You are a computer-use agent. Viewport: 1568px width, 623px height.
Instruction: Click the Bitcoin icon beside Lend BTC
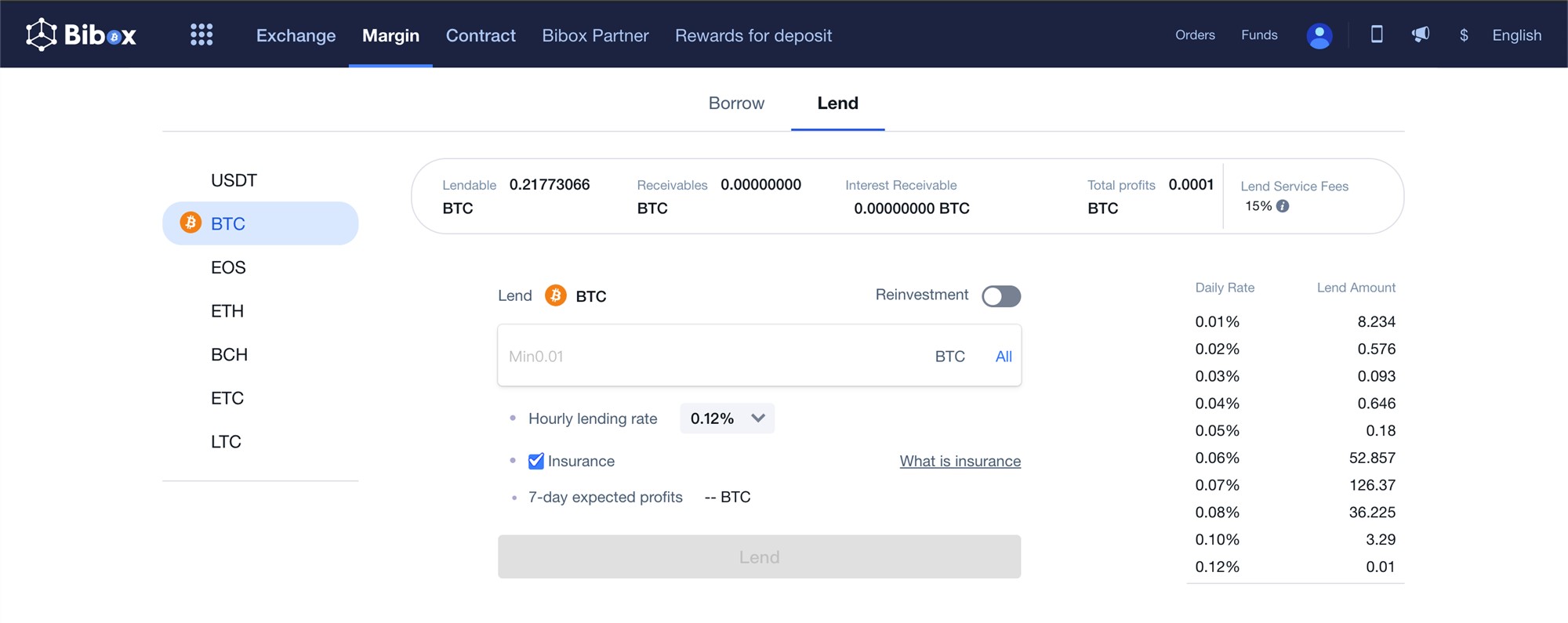point(555,295)
